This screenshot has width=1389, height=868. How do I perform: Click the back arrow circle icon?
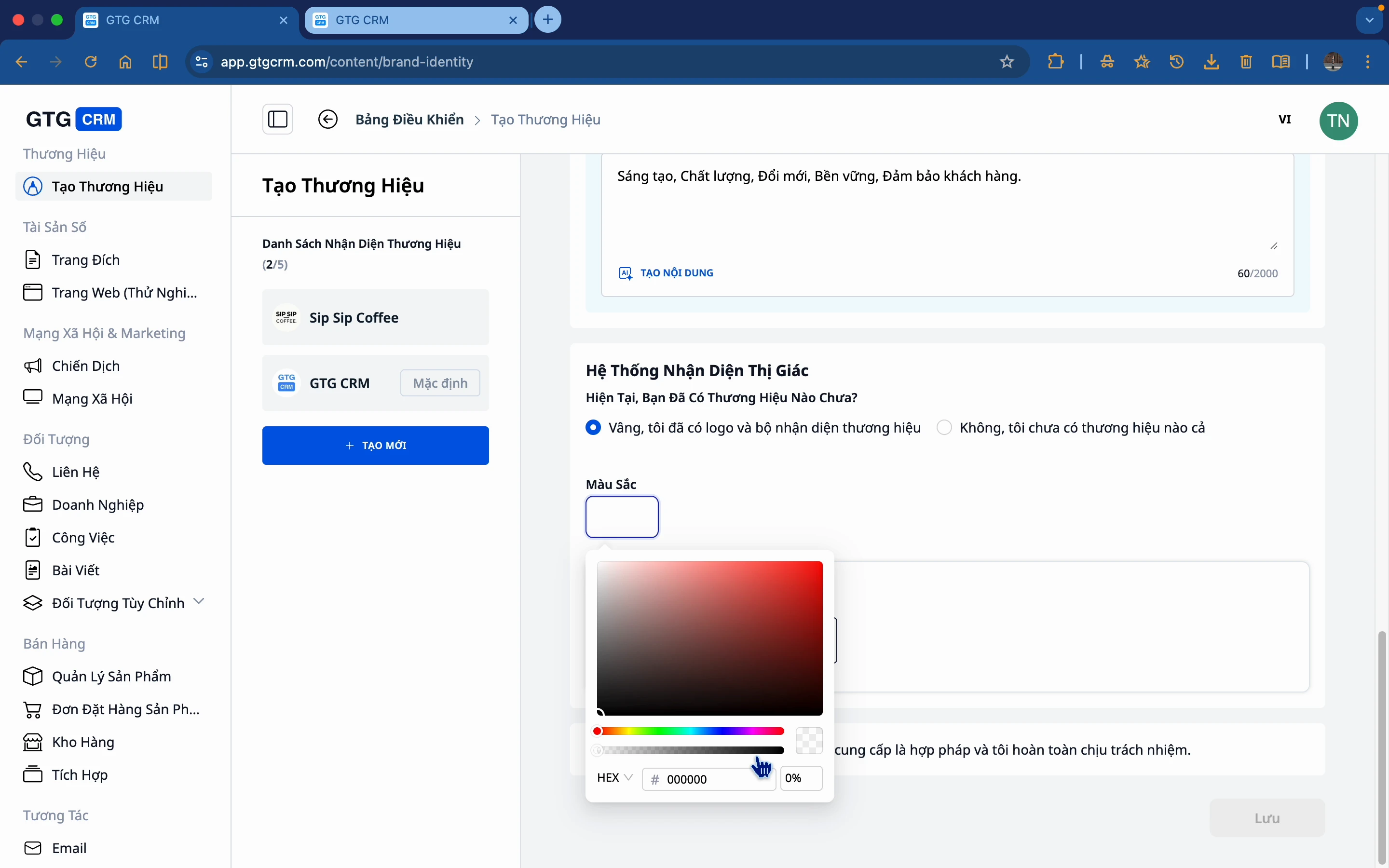(328, 120)
